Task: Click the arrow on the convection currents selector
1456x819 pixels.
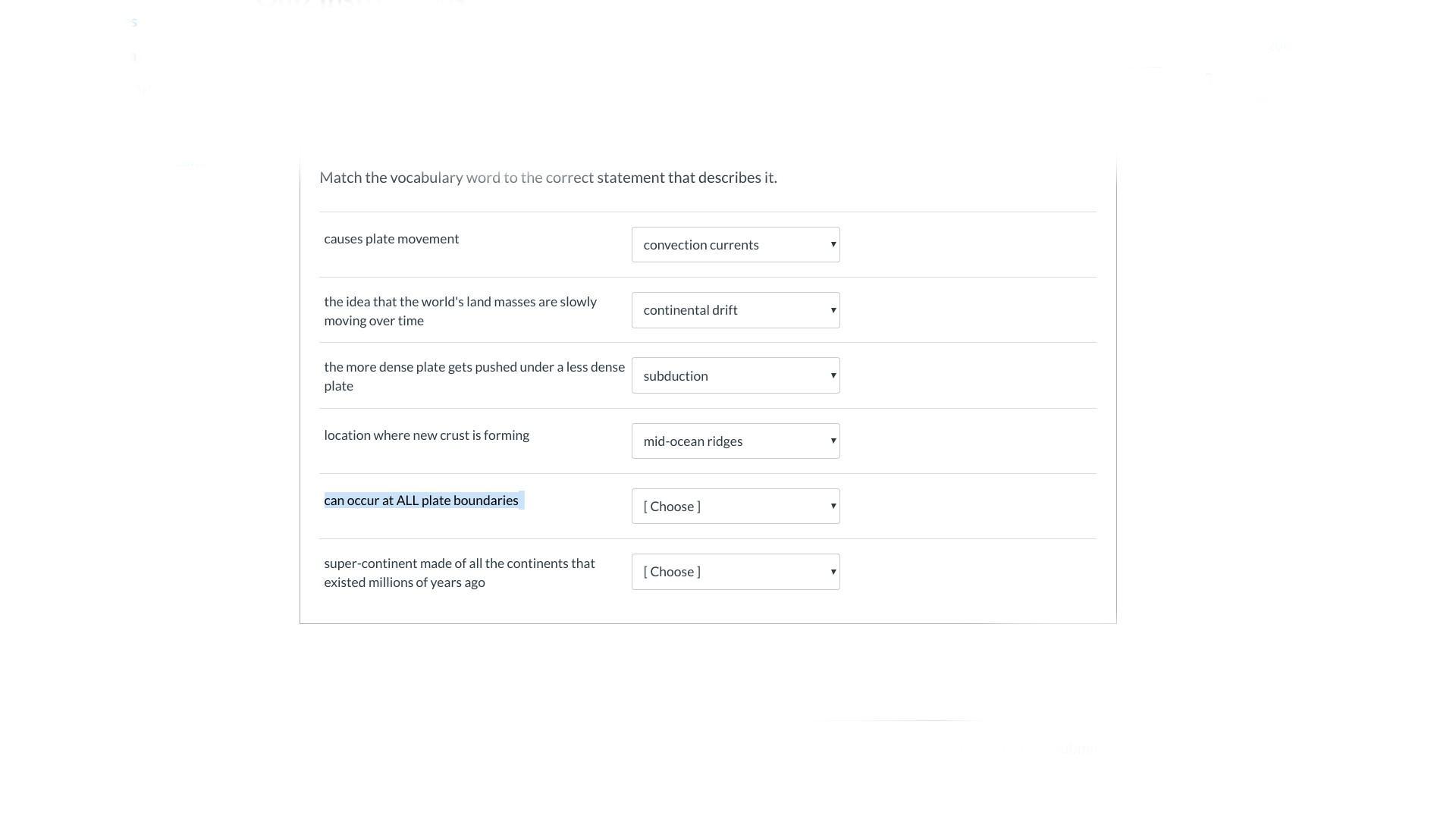Action: coord(833,245)
